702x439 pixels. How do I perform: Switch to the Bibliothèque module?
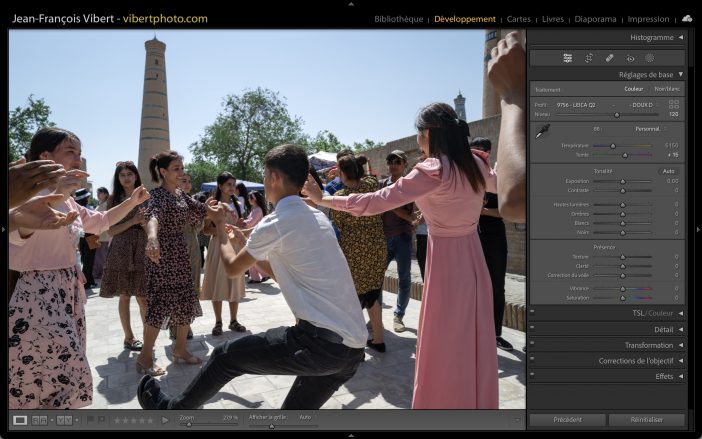[398, 19]
